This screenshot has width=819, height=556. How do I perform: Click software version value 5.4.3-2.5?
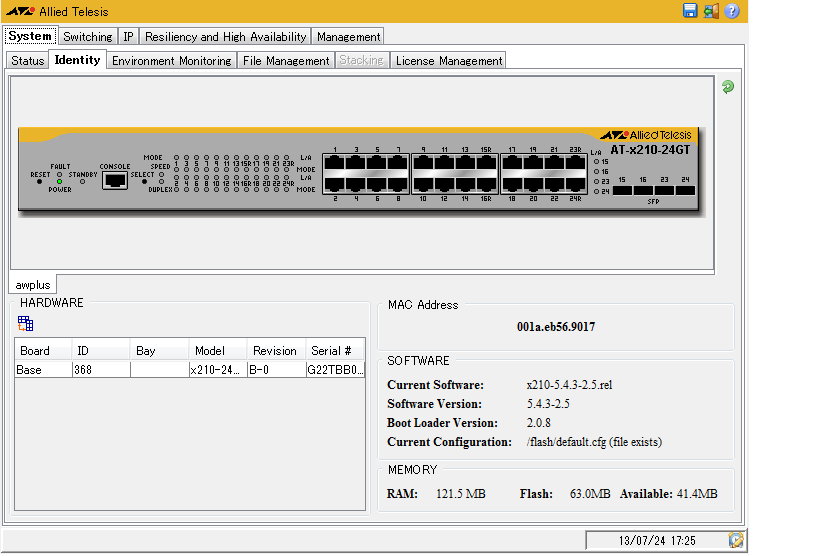pos(548,403)
